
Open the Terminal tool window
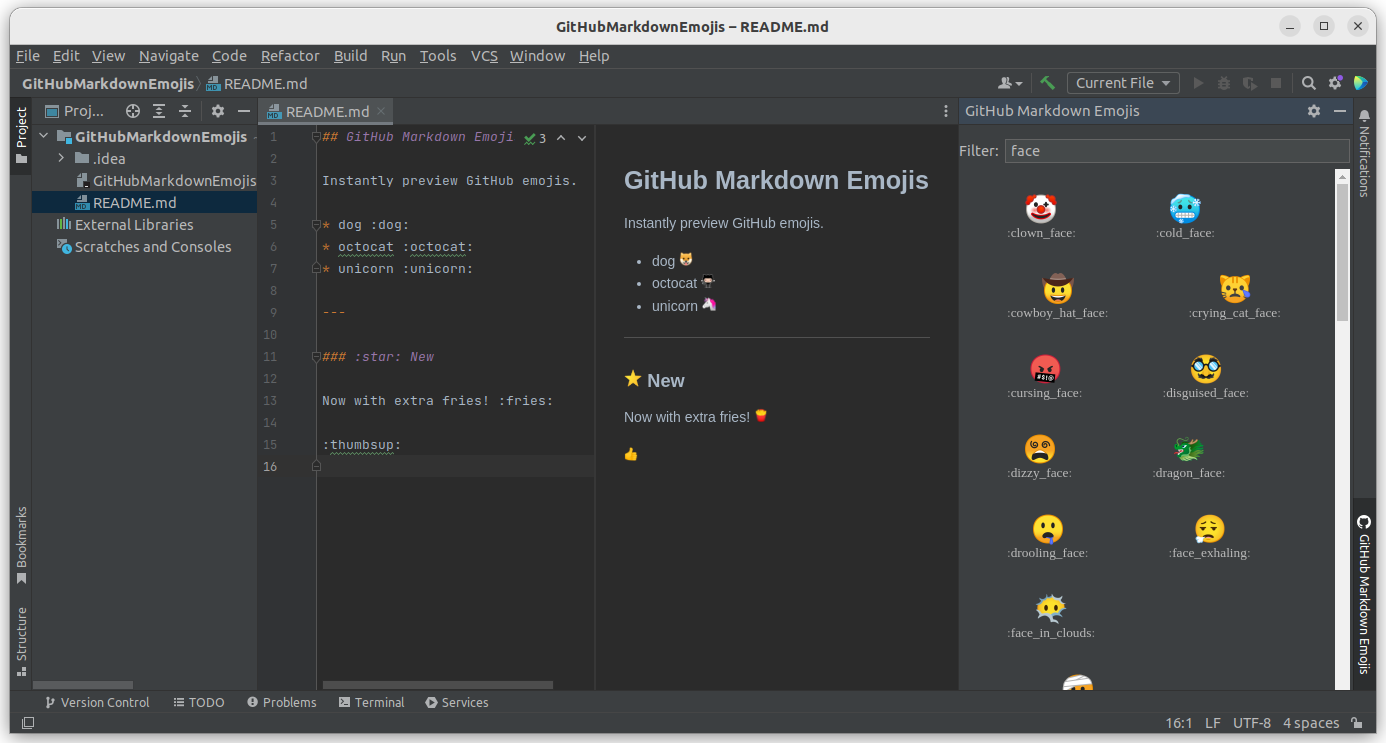click(371, 703)
